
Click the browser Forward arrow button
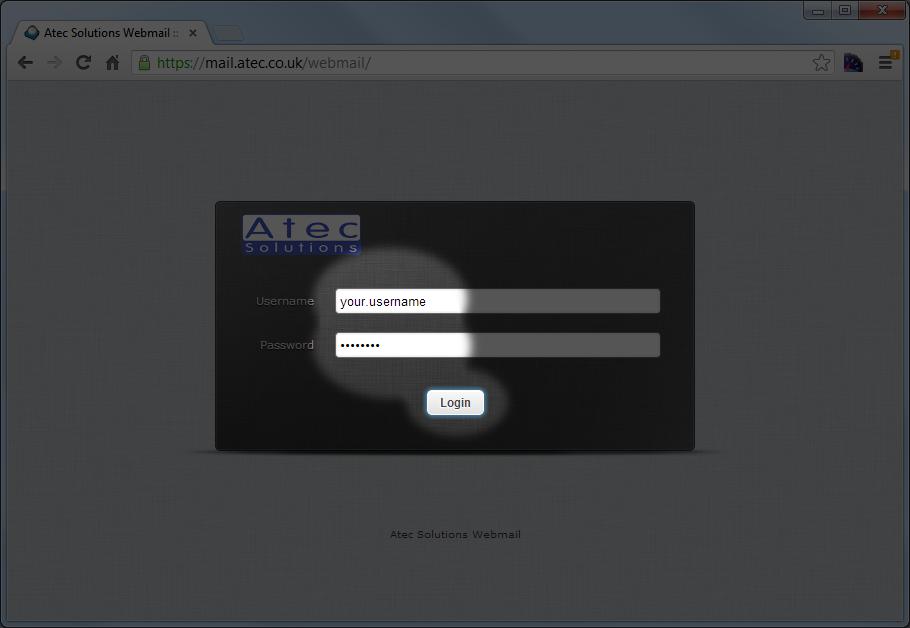click(x=54, y=63)
